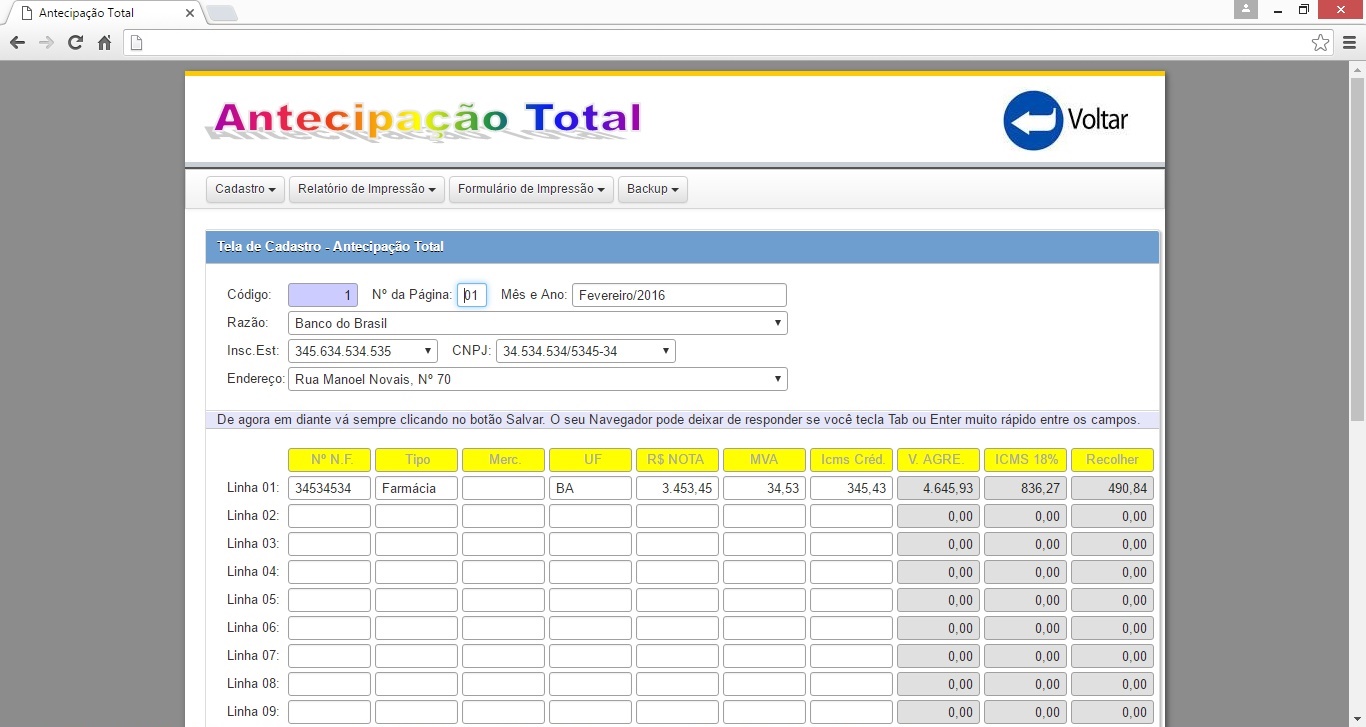Click the browser address bar
The image size is (1366, 727).
pos(720,43)
